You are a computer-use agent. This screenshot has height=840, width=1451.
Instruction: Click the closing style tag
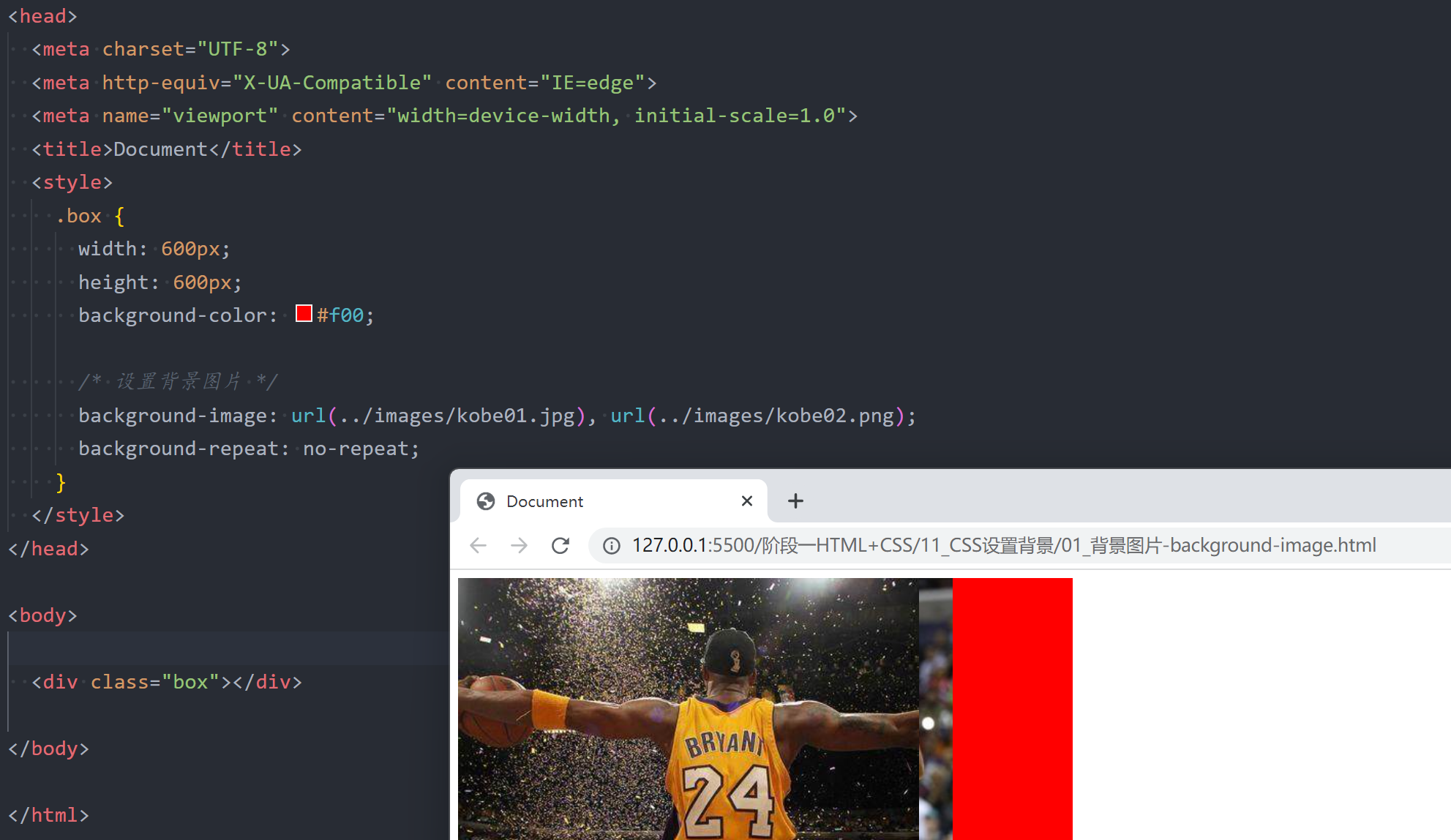click(78, 515)
